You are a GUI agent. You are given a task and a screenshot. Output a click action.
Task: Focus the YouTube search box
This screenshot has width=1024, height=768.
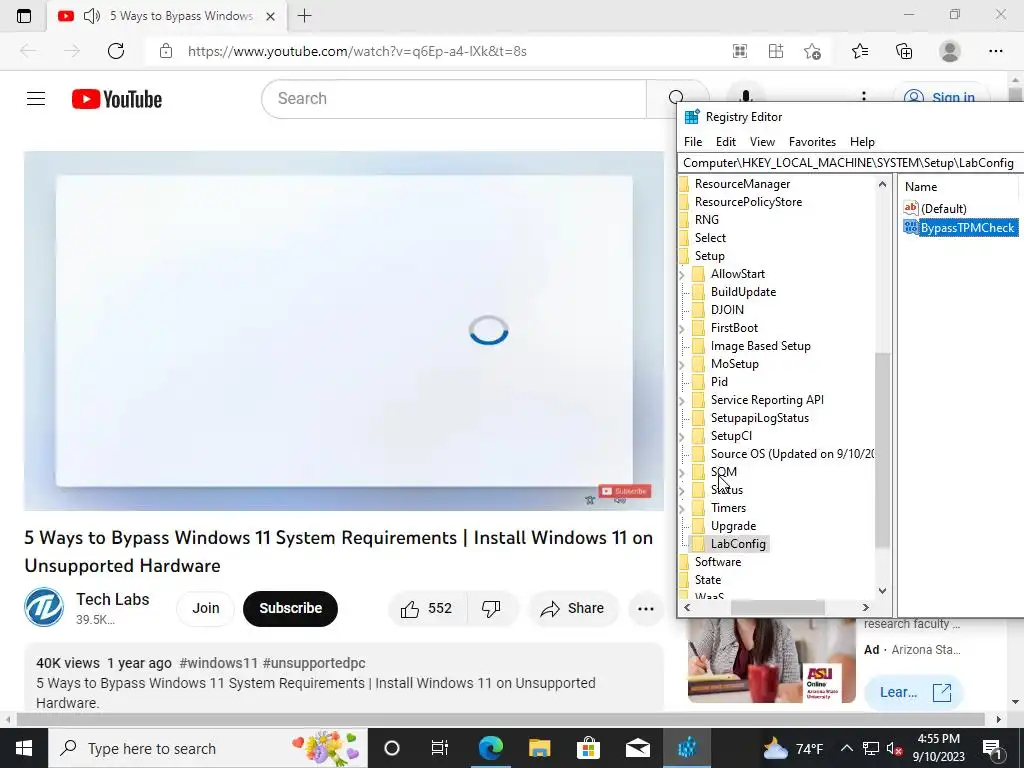[x=454, y=99]
